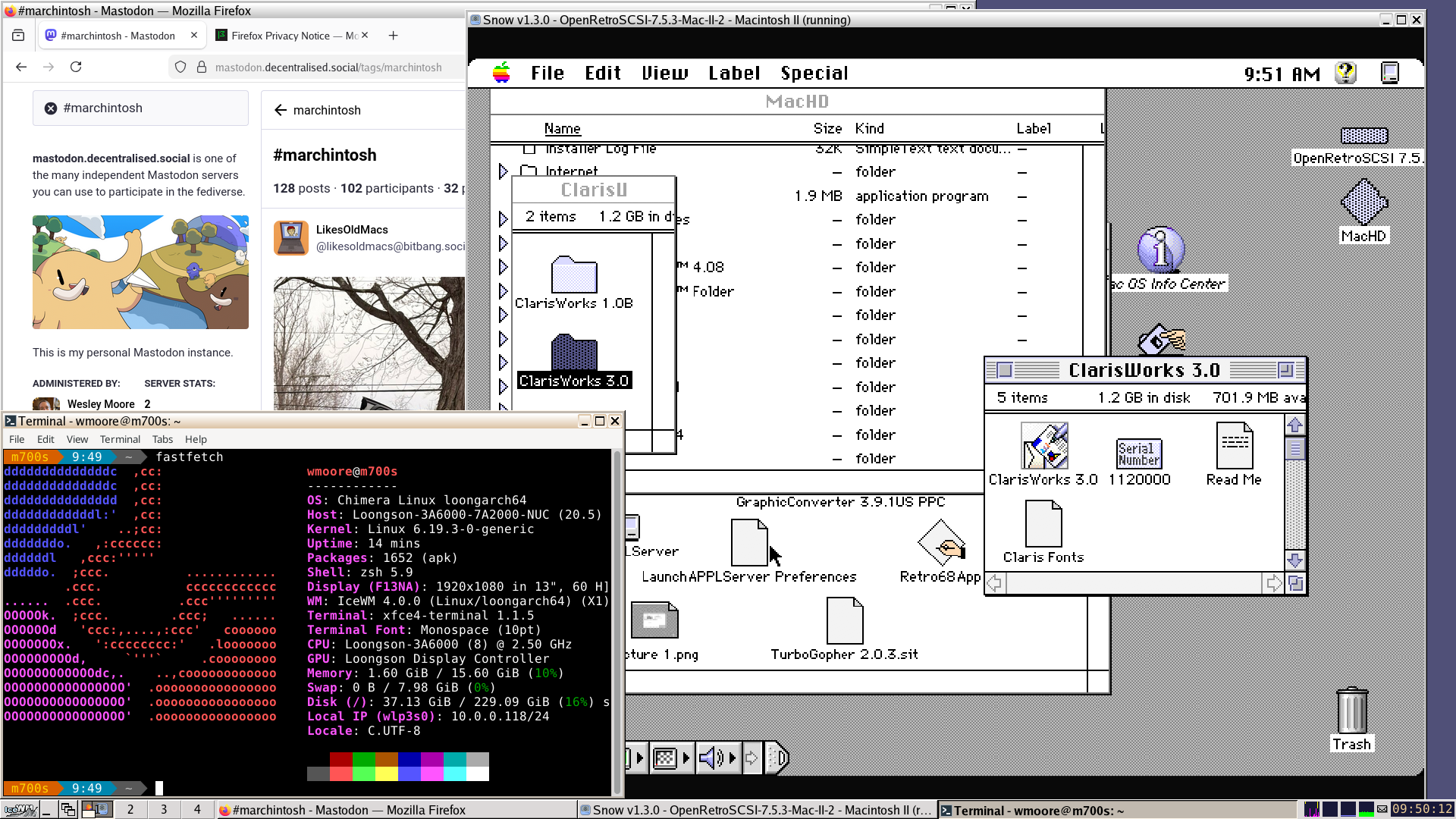This screenshot has height=819, width=1456.
Task: Open the ClarisWorks 1.0B folder icon
Action: click(573, 275)
